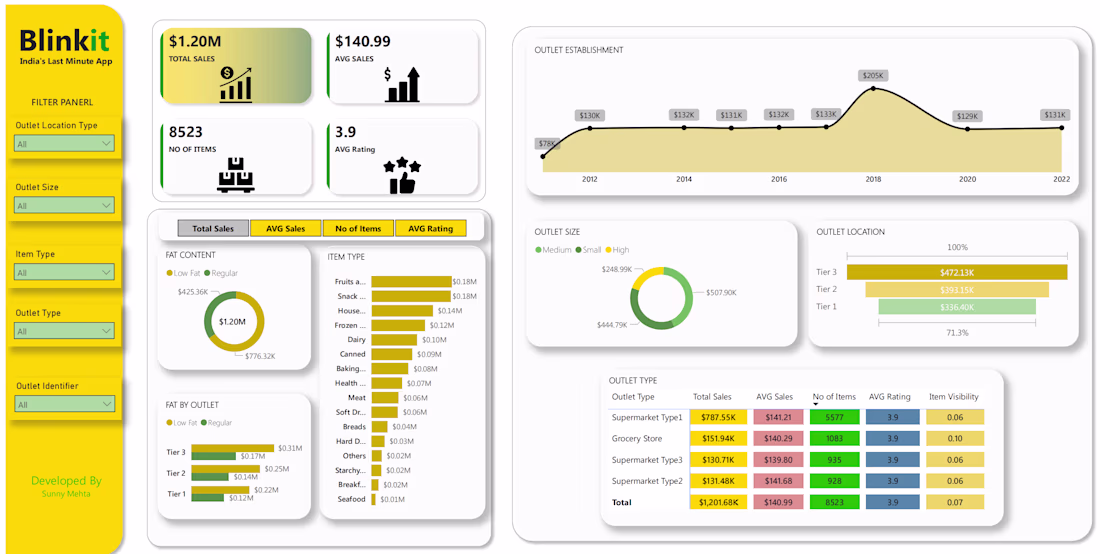Click the 2018 peak point $205K
The height and width of the screenshot is (554, 1100).
873,88
